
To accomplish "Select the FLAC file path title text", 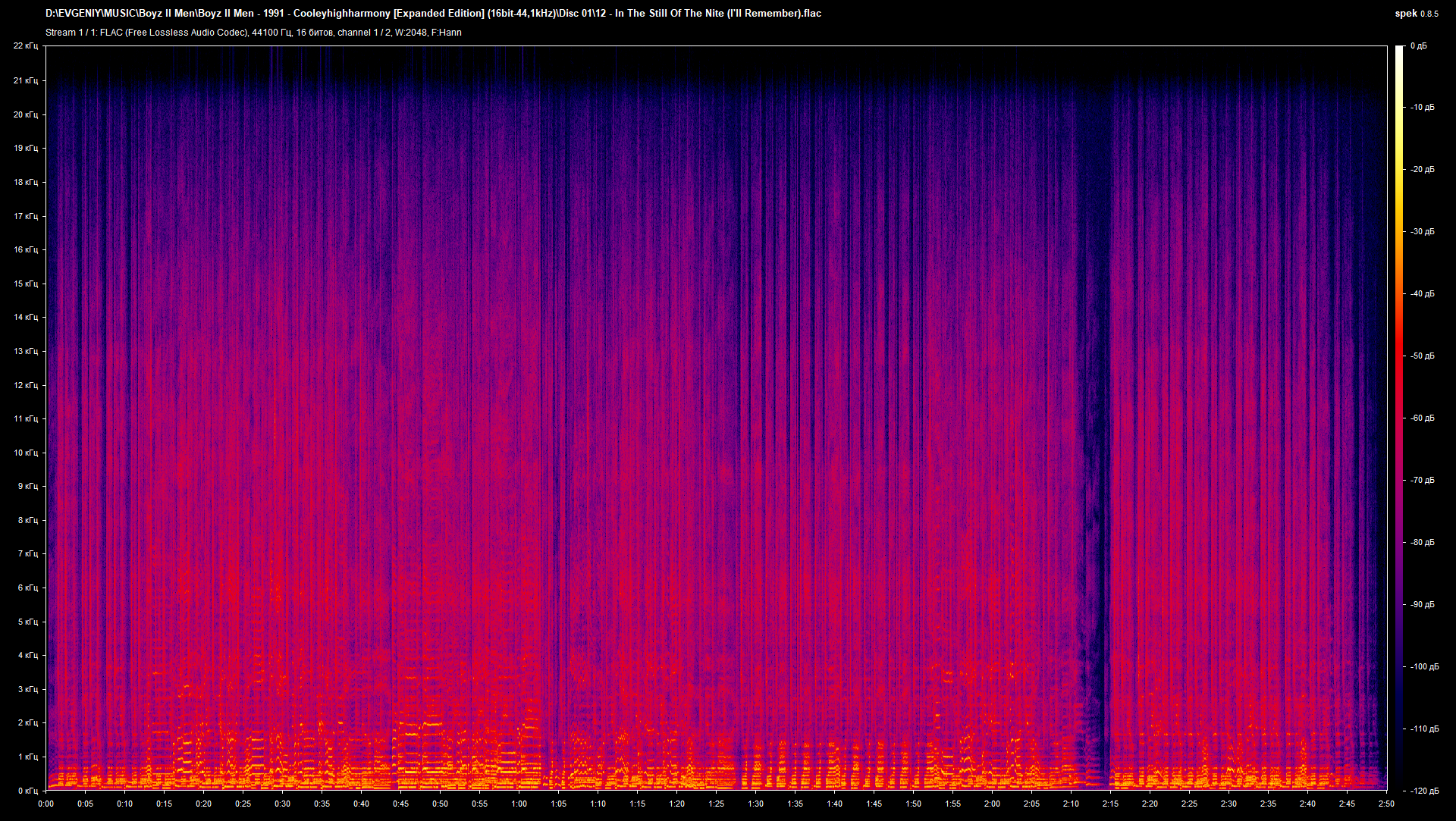I will pyautogui.click(x=432, y=13).
